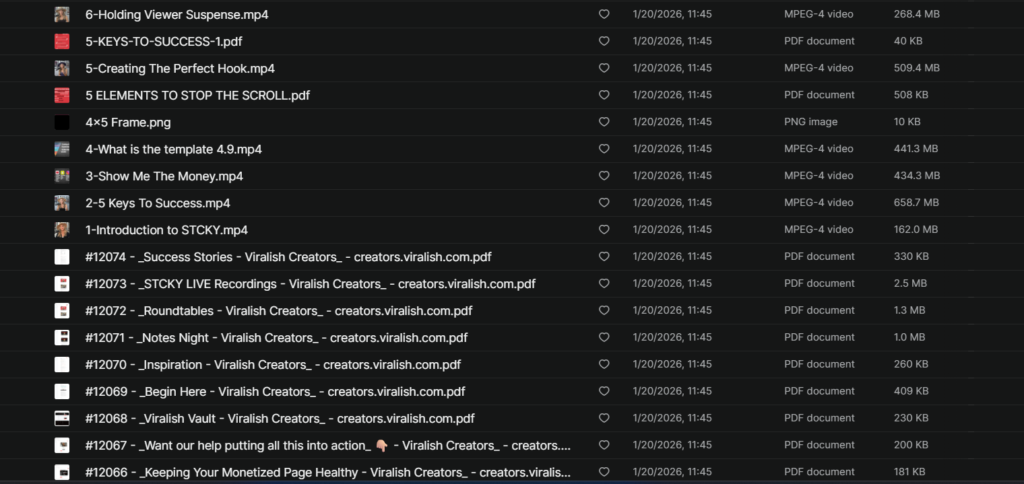Favorite the #12074 Success Stories PDF

click(604, 257)
